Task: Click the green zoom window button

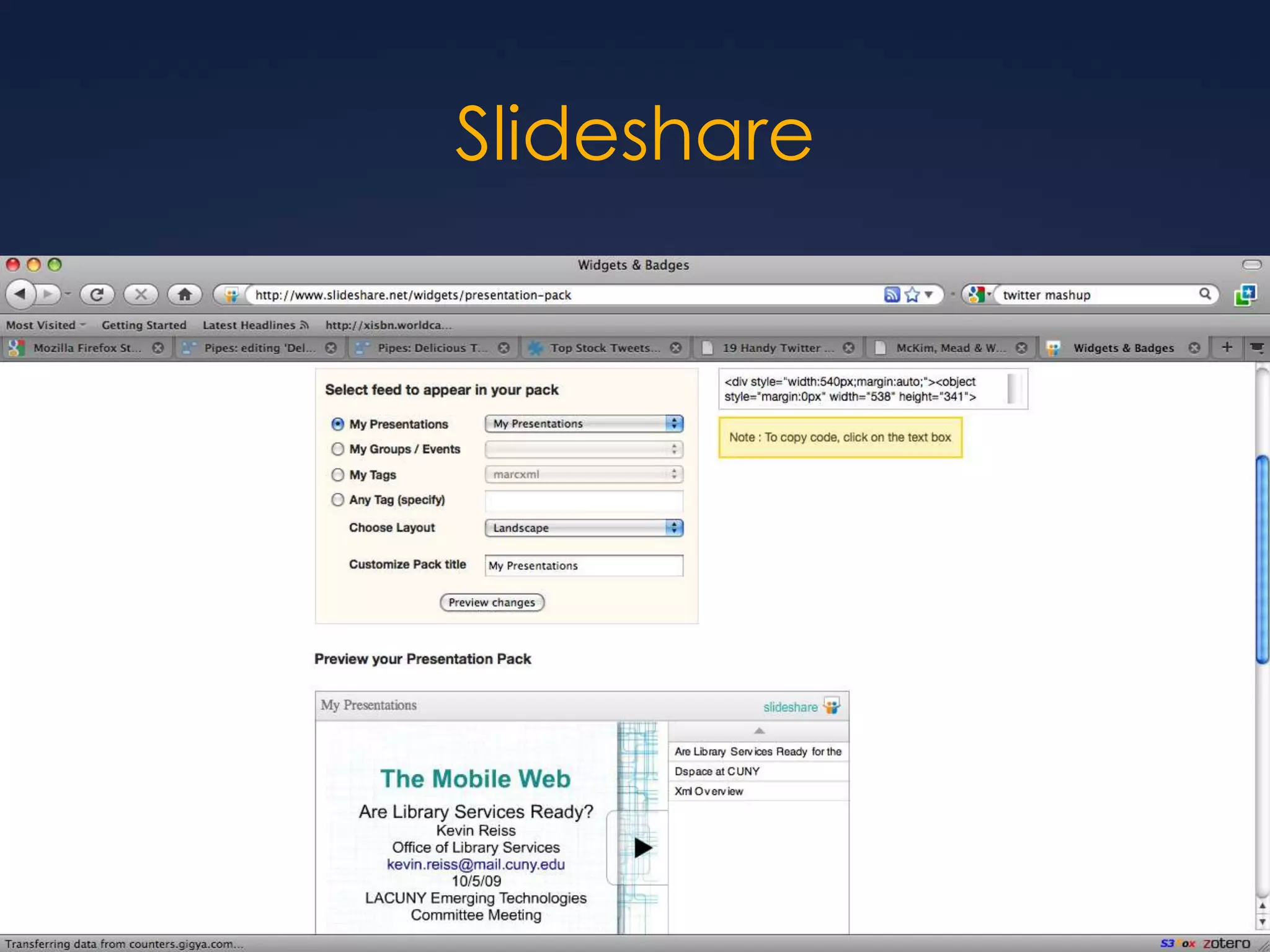Action: [55, 265]
